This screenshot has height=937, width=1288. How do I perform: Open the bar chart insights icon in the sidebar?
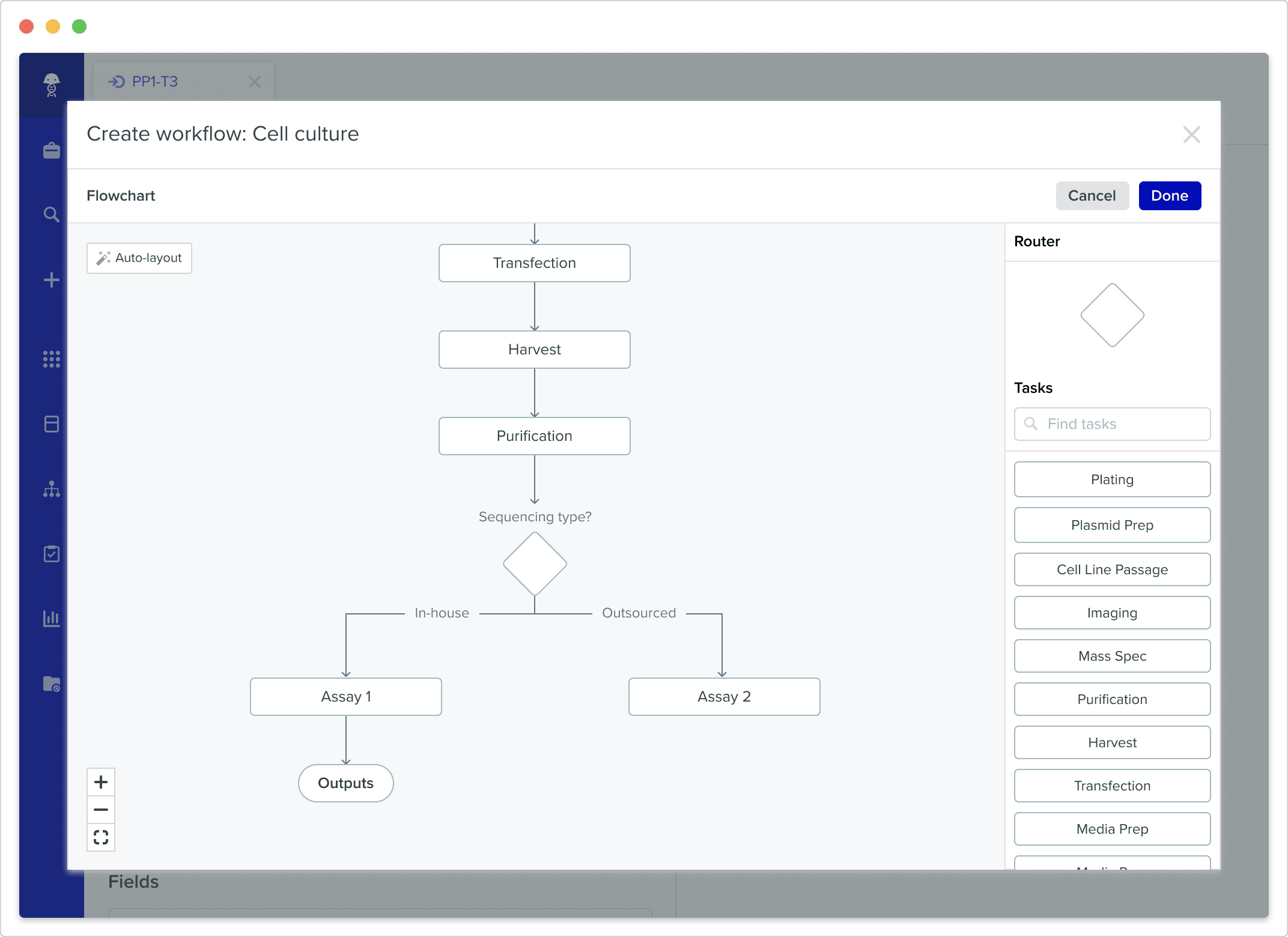pyautogui.click(x=52, y=619)
